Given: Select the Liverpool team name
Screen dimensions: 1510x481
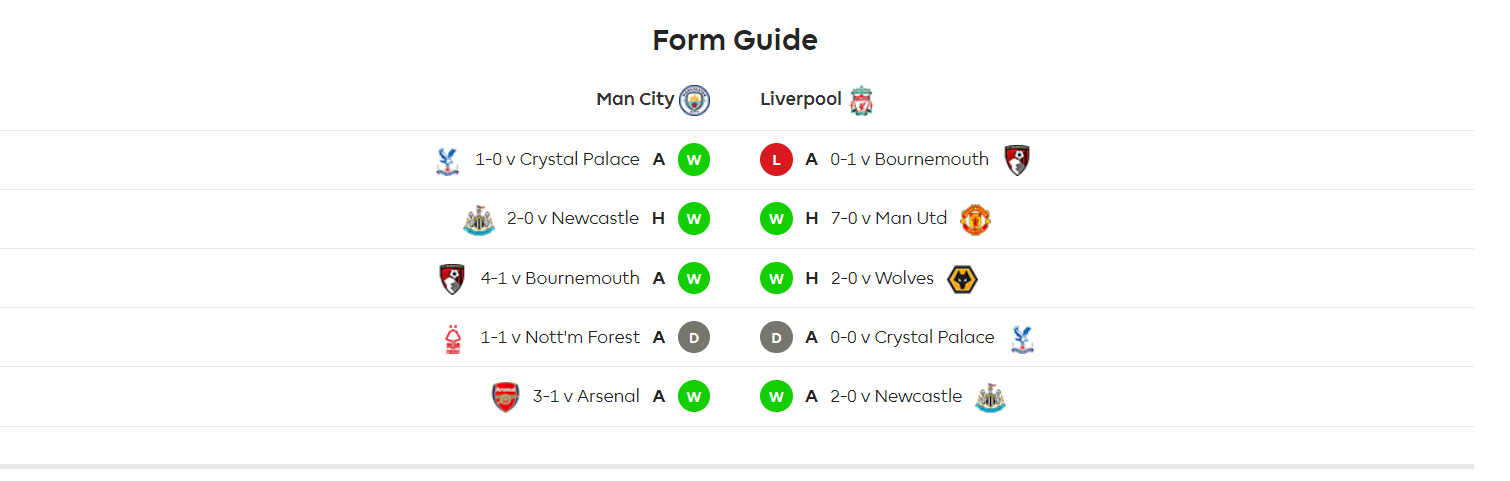Looking at the screenshot, I should [x=801, y=99].
